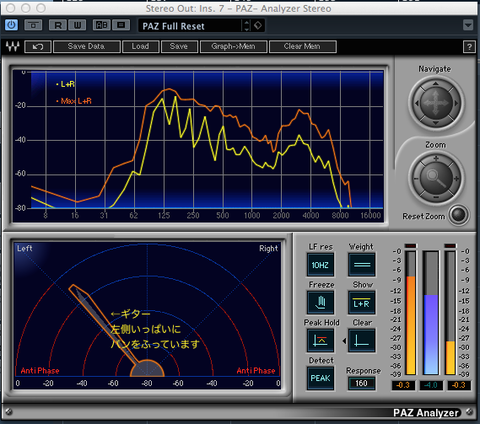The image size is (480, 424).
Task: Click the L+R legend label in the graph
Action: pyautogui.click(x=68, y=84)
